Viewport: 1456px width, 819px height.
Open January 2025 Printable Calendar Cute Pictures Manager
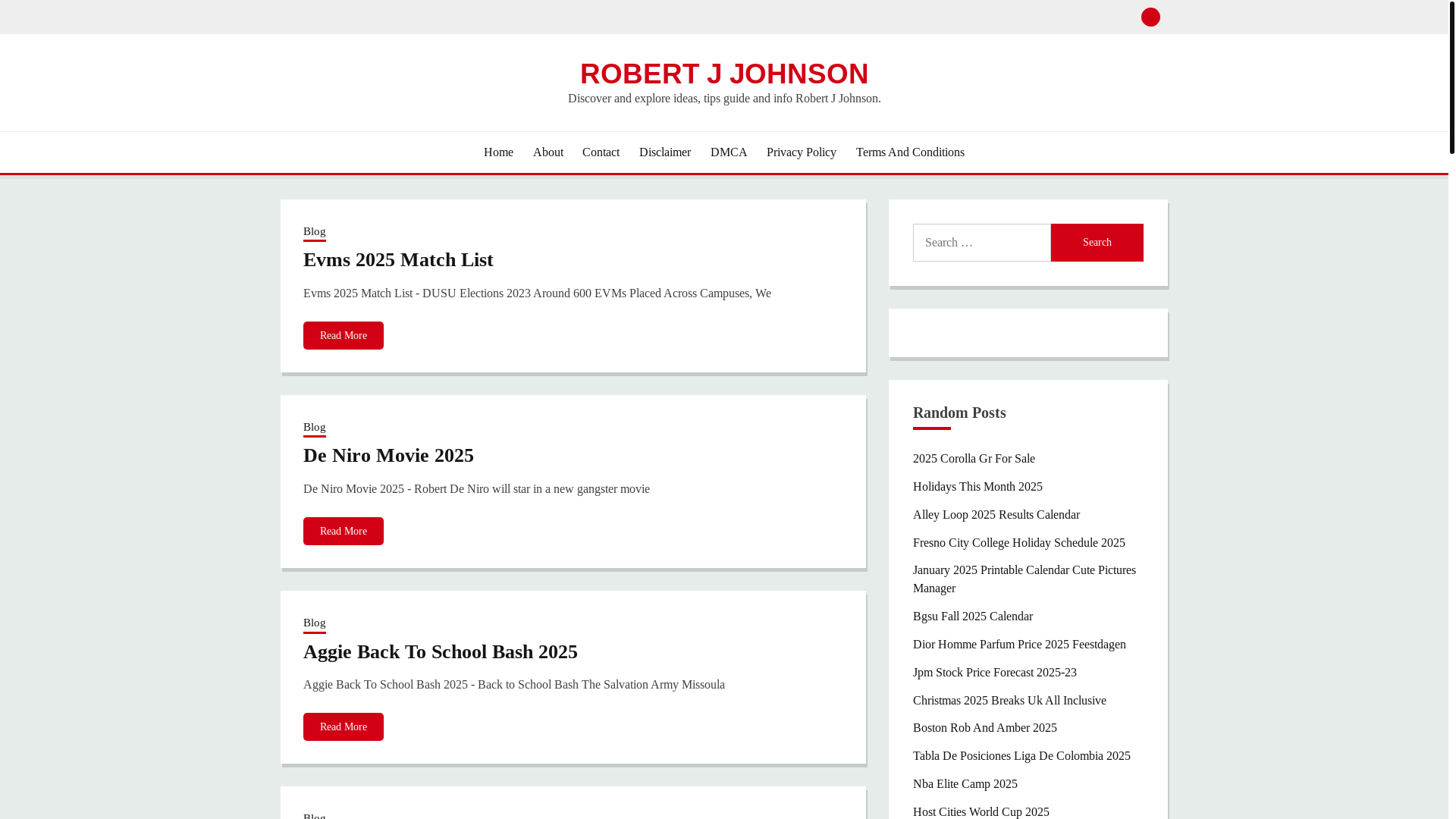1025,579
